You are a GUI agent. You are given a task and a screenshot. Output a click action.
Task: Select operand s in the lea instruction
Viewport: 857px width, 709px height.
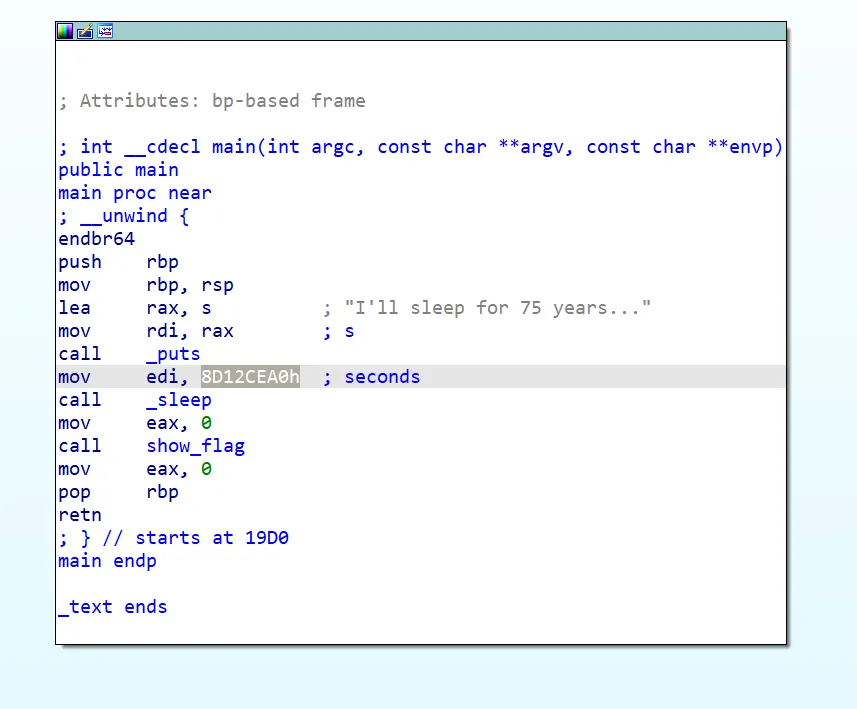tap(206, 308)
